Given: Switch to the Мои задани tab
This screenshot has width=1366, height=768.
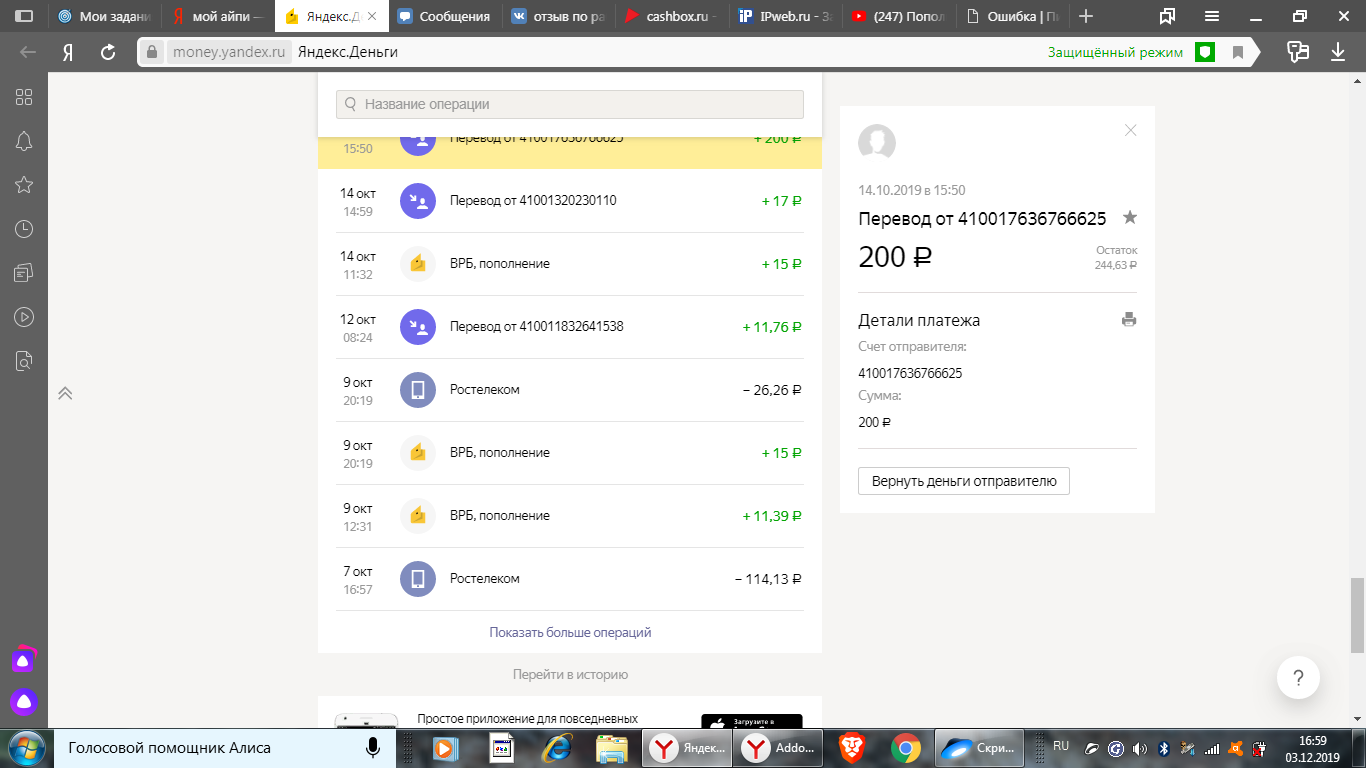Looking at the screenshot, I should (105, 16).
